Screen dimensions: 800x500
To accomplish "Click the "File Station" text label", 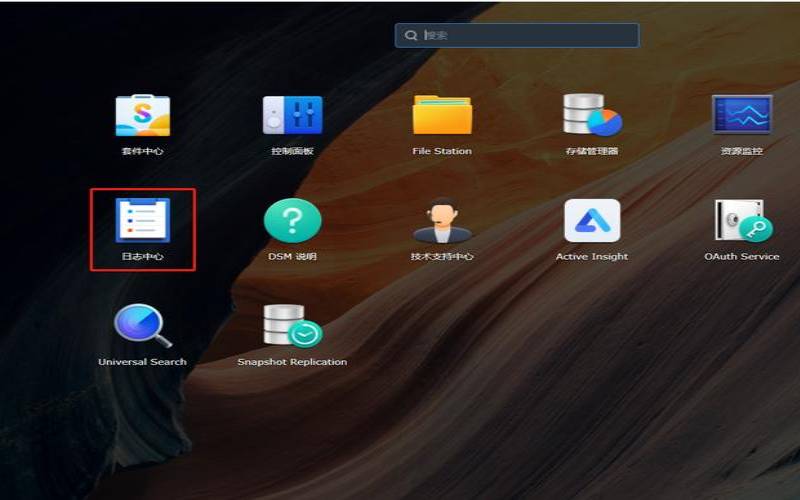I will (x=442, y=151).
